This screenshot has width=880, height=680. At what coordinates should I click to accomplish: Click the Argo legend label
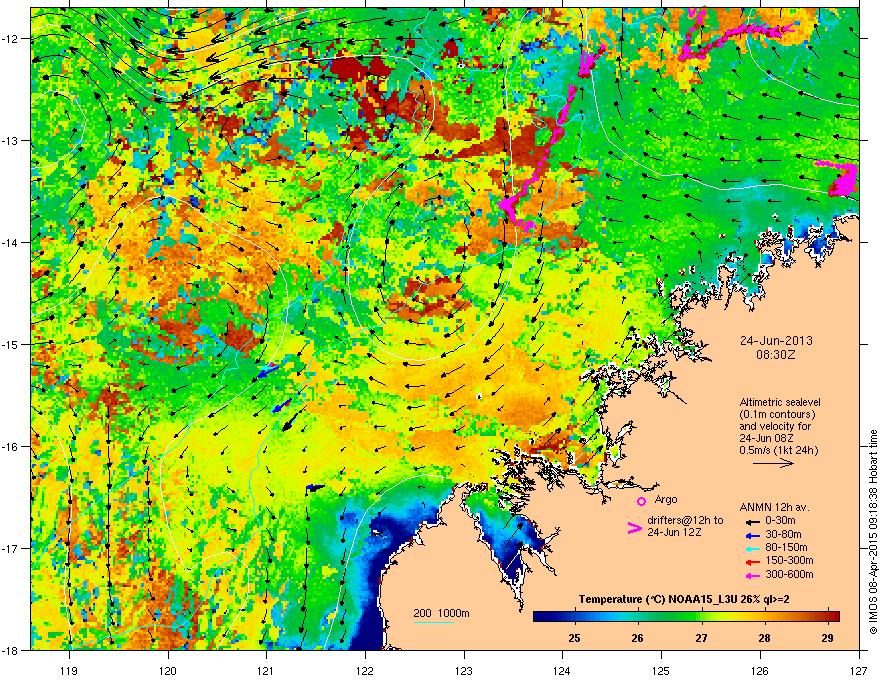[666, 499]
